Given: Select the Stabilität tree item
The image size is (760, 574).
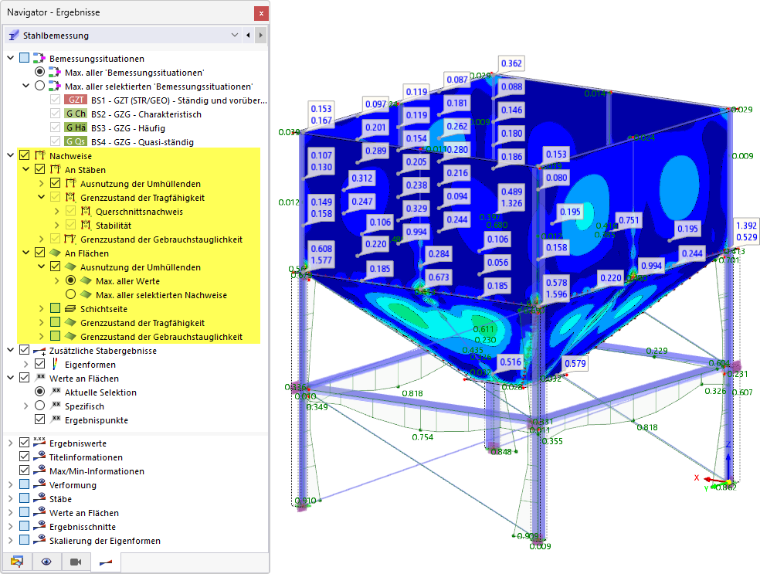Looking at the screenshot, I should (x=113, y=225).
